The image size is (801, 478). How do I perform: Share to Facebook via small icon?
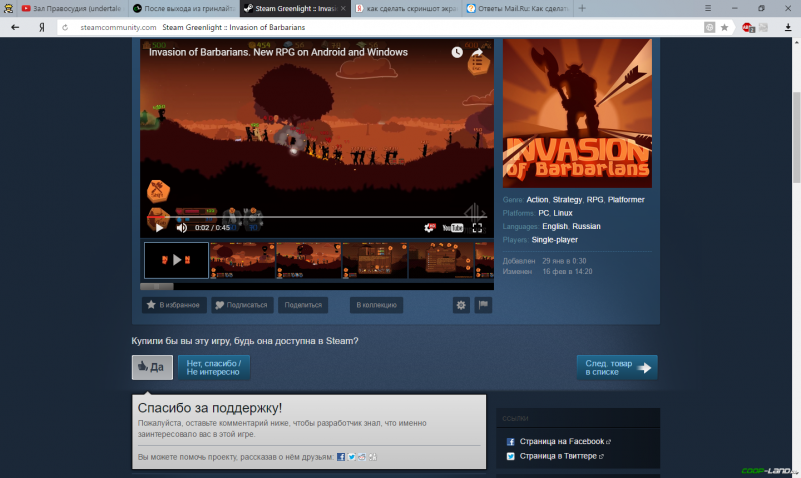coord(341,457)
